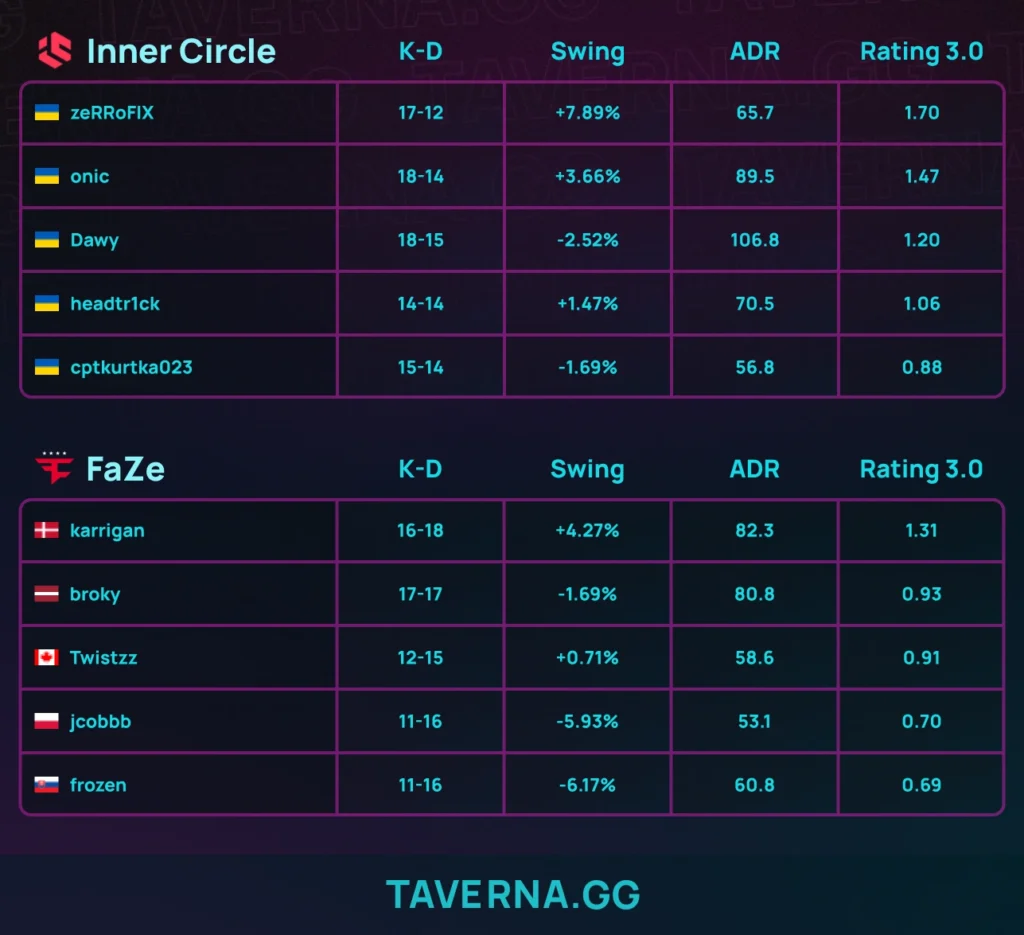The height and width of the screenshot is (935, 1024).
Task: Open player zeRRoFIX's name
Action: point(112,112)
